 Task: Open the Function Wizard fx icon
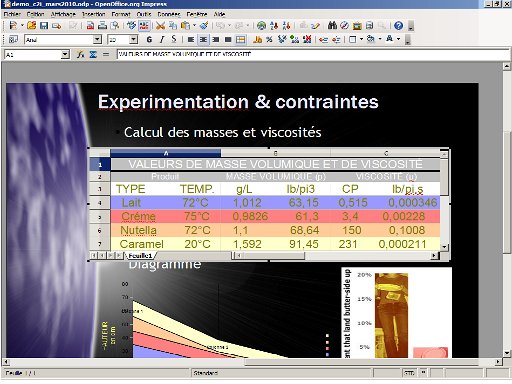coord(80,54)
